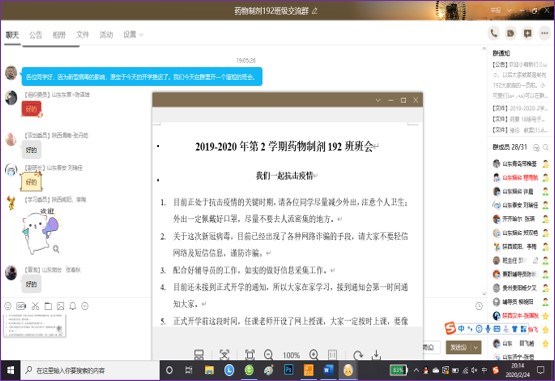Viewport: 555px width, 381px height.
Task: Open send button options dropdown arrow
Action: pyautogui.click(x=476, y=347)
